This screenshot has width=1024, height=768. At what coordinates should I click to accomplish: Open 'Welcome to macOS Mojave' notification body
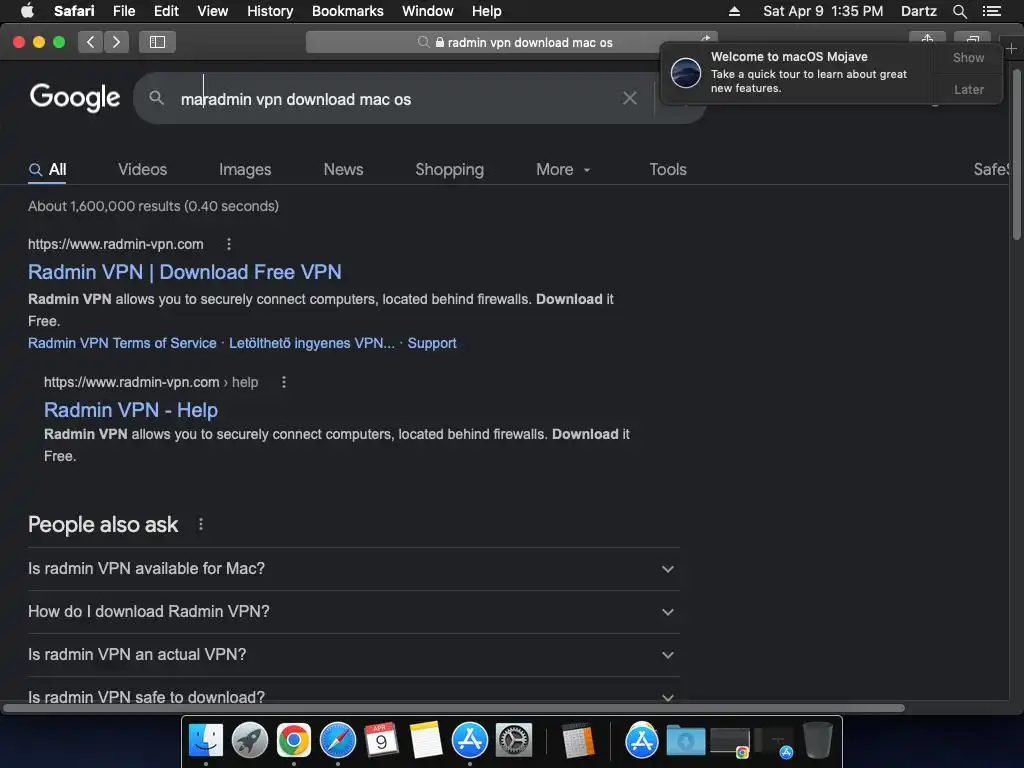tap(797, 72)
